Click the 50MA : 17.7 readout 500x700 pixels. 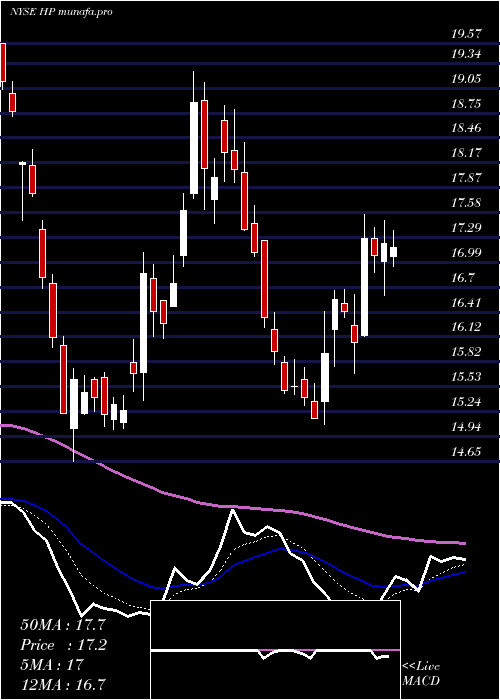(x=63, y=625)
